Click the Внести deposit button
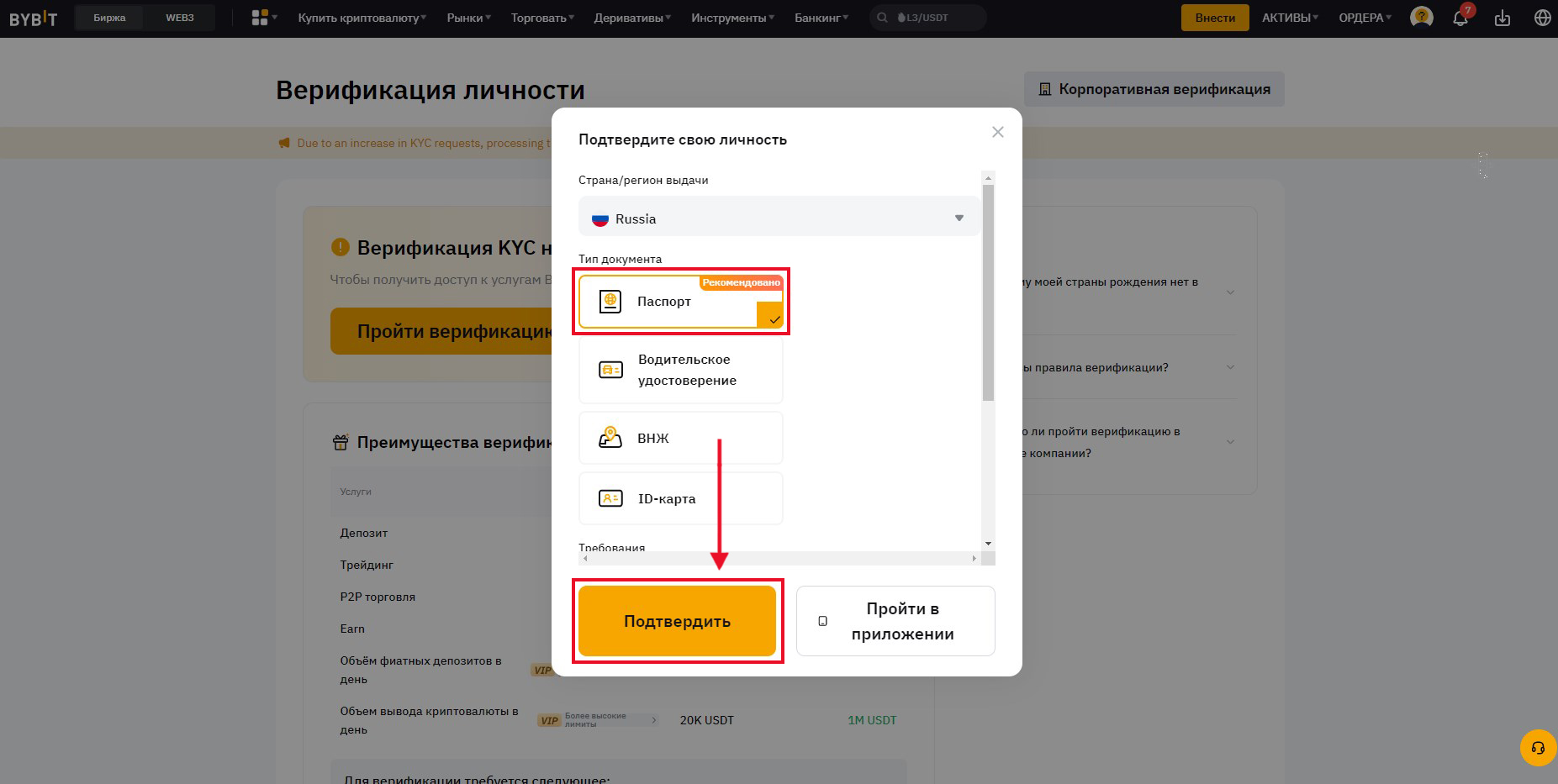Screen dimensions: 1558x784 (1215, 18)
